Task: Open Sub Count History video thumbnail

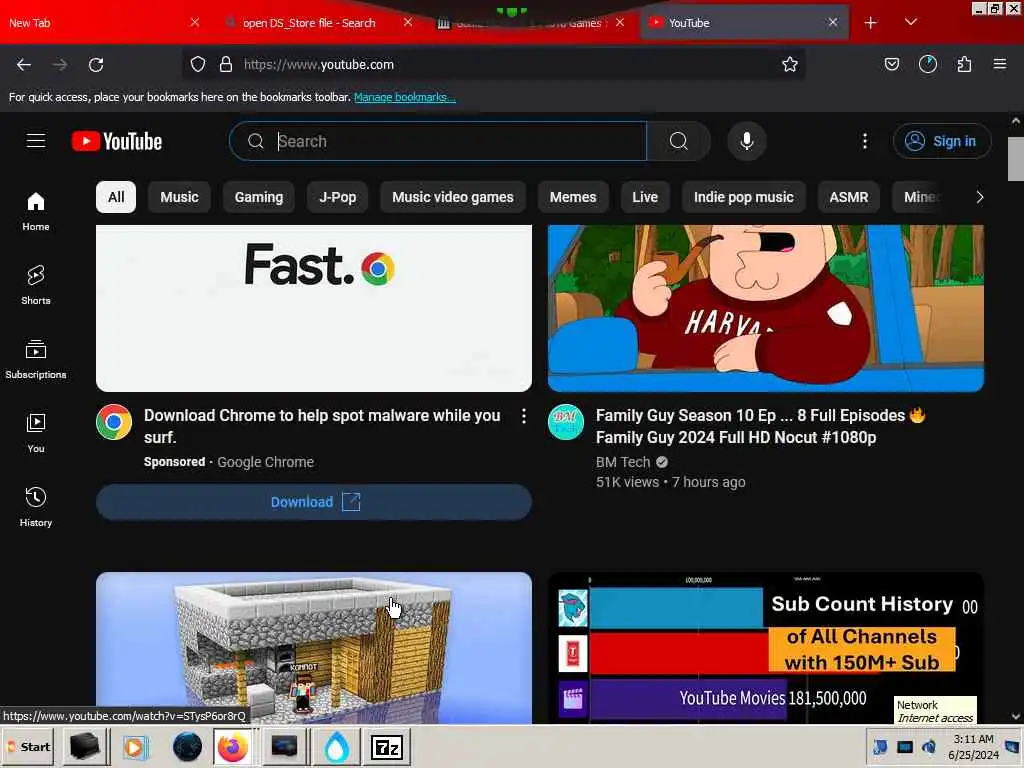Action: [x=765, y=648]
